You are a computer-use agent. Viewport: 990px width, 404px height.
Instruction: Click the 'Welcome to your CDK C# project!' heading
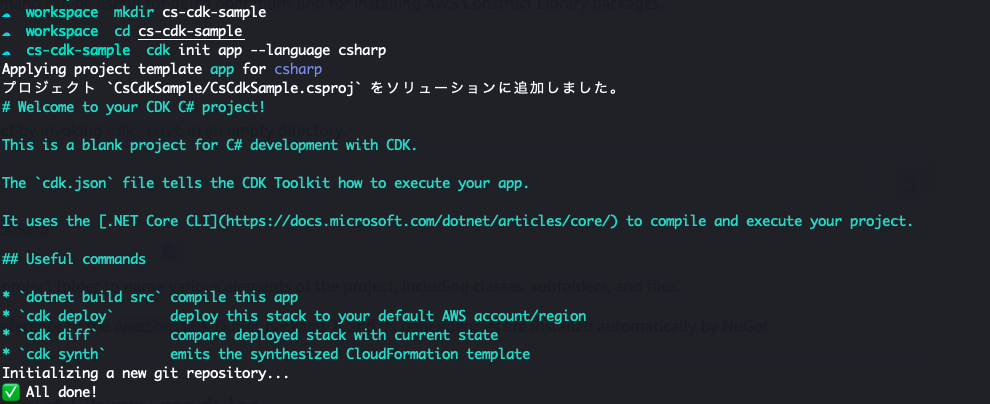[134, 107]
